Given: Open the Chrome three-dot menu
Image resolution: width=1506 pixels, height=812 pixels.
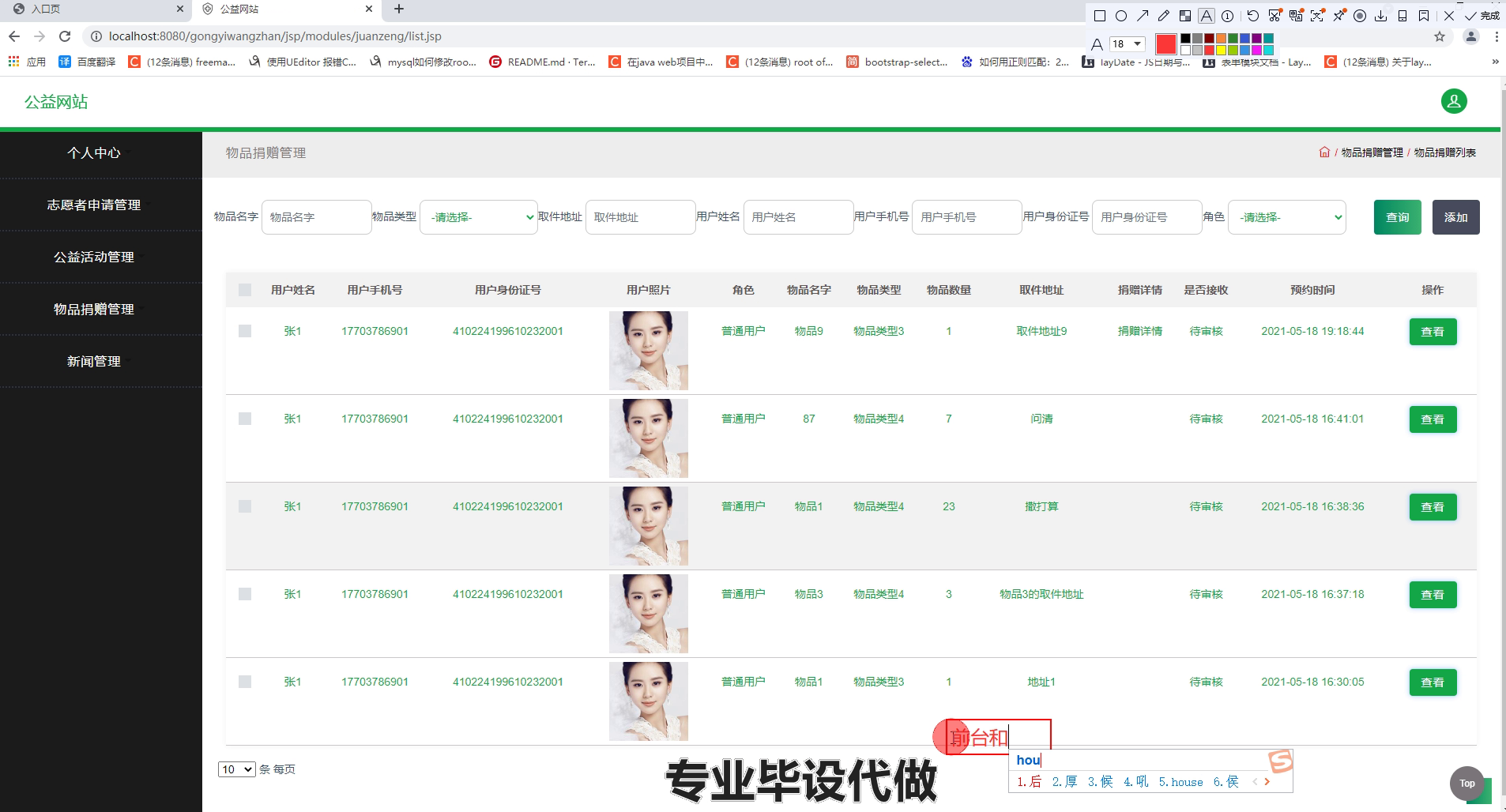Looking at the screenshot, I should click(x=1497, y=36).
